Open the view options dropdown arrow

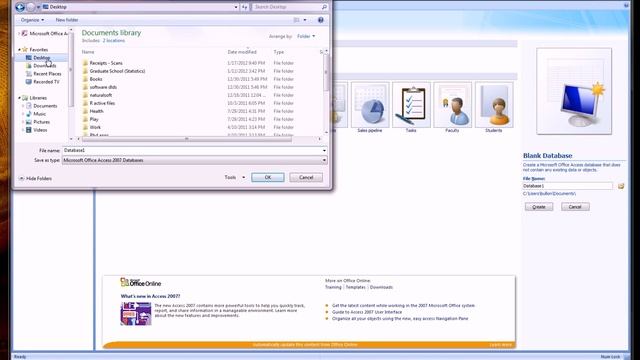click(x=304, y=20)
